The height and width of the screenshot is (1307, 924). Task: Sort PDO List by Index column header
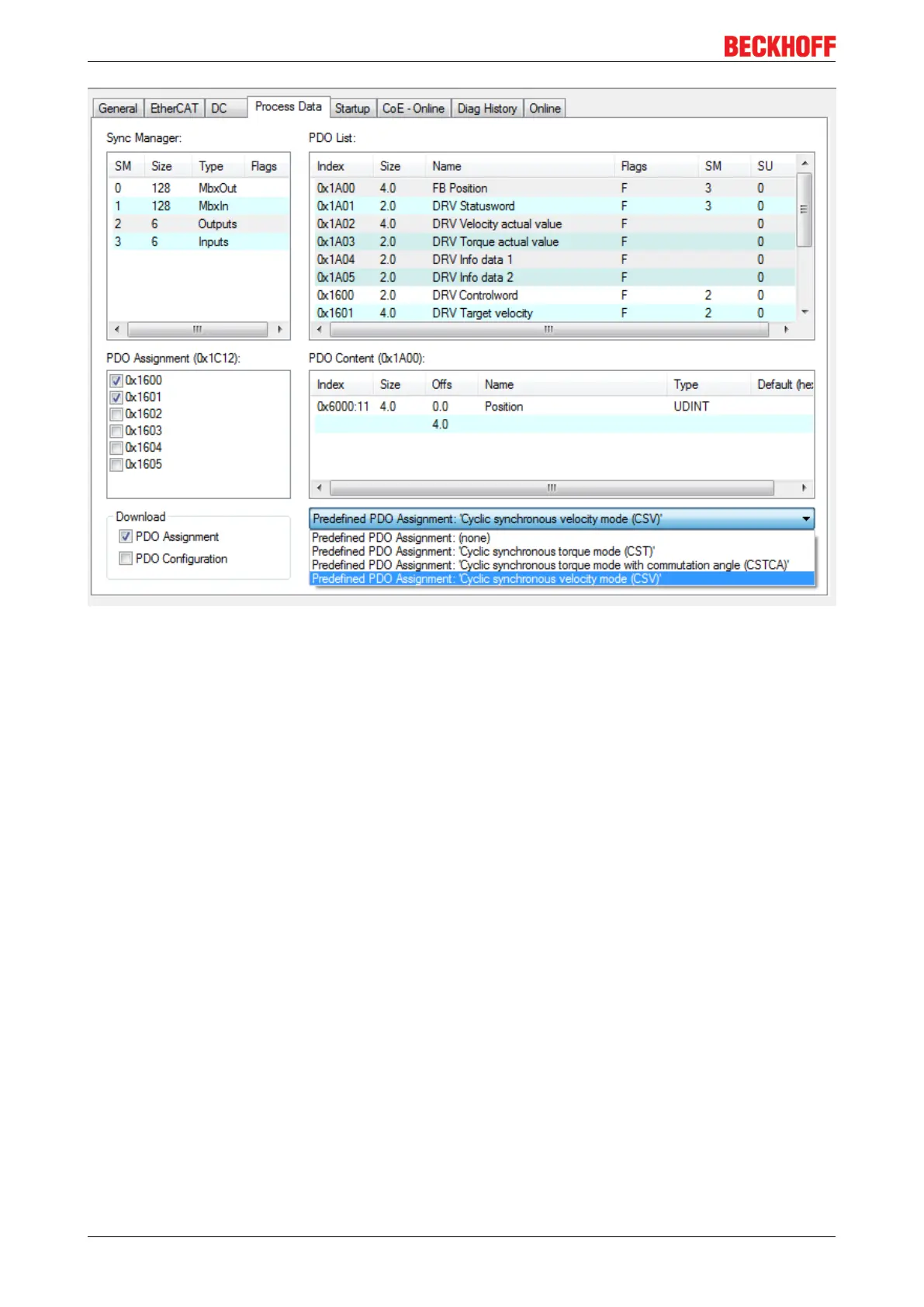point(342,166)
